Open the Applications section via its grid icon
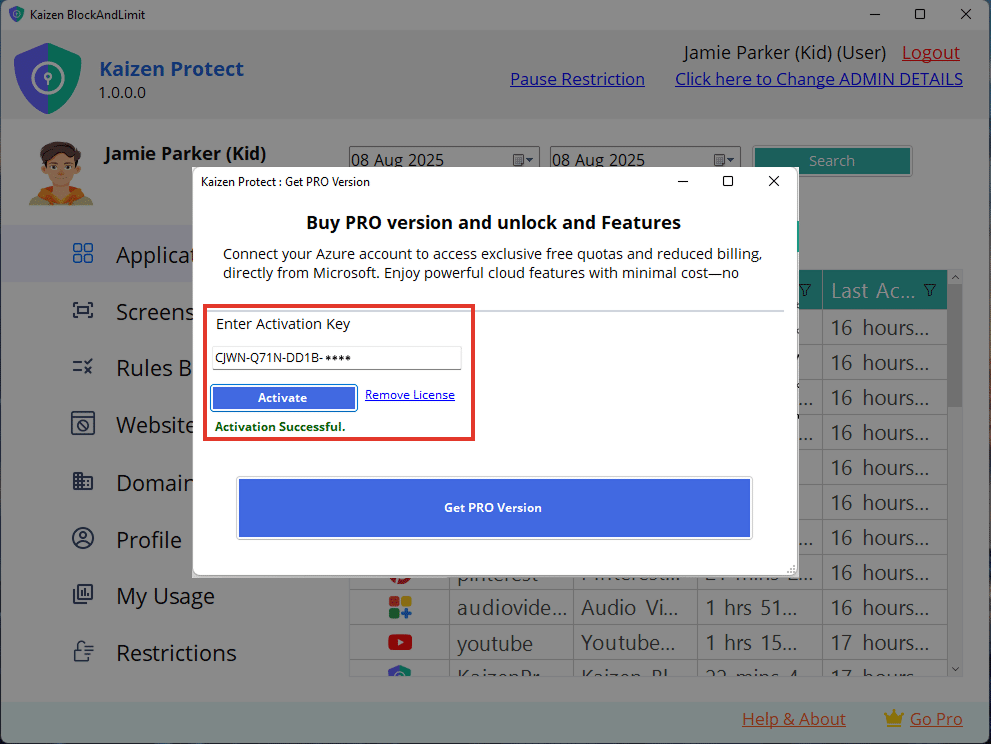The image size is (991, 744). [83, 254]
